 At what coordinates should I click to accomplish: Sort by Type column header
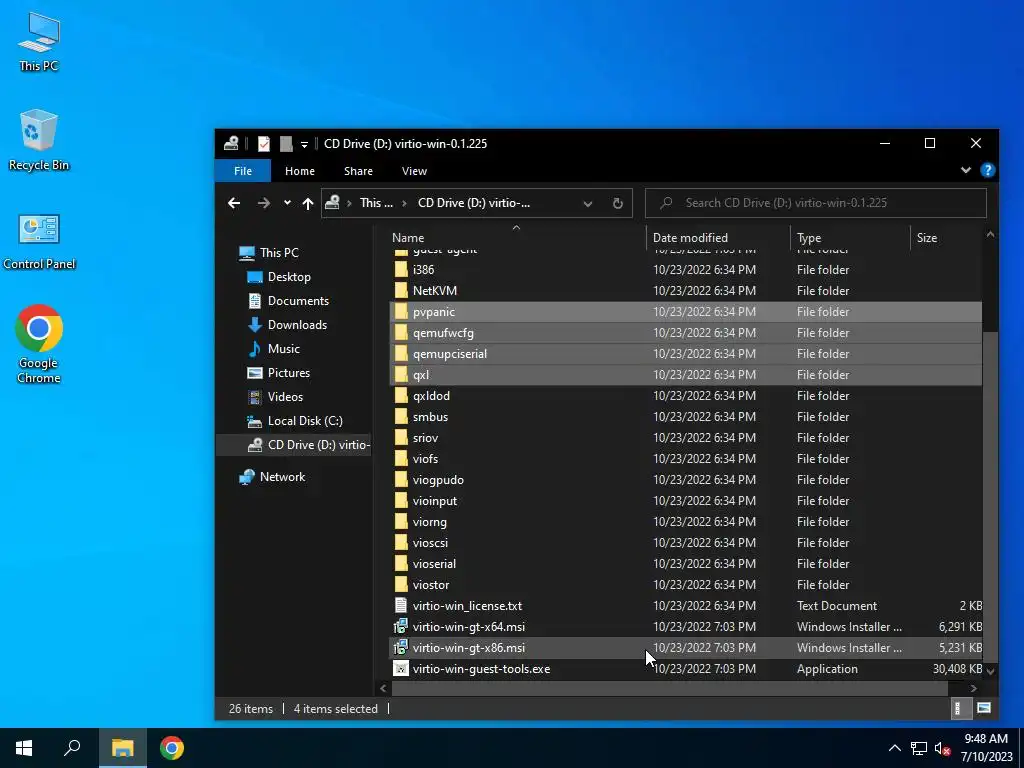(849, 238)
